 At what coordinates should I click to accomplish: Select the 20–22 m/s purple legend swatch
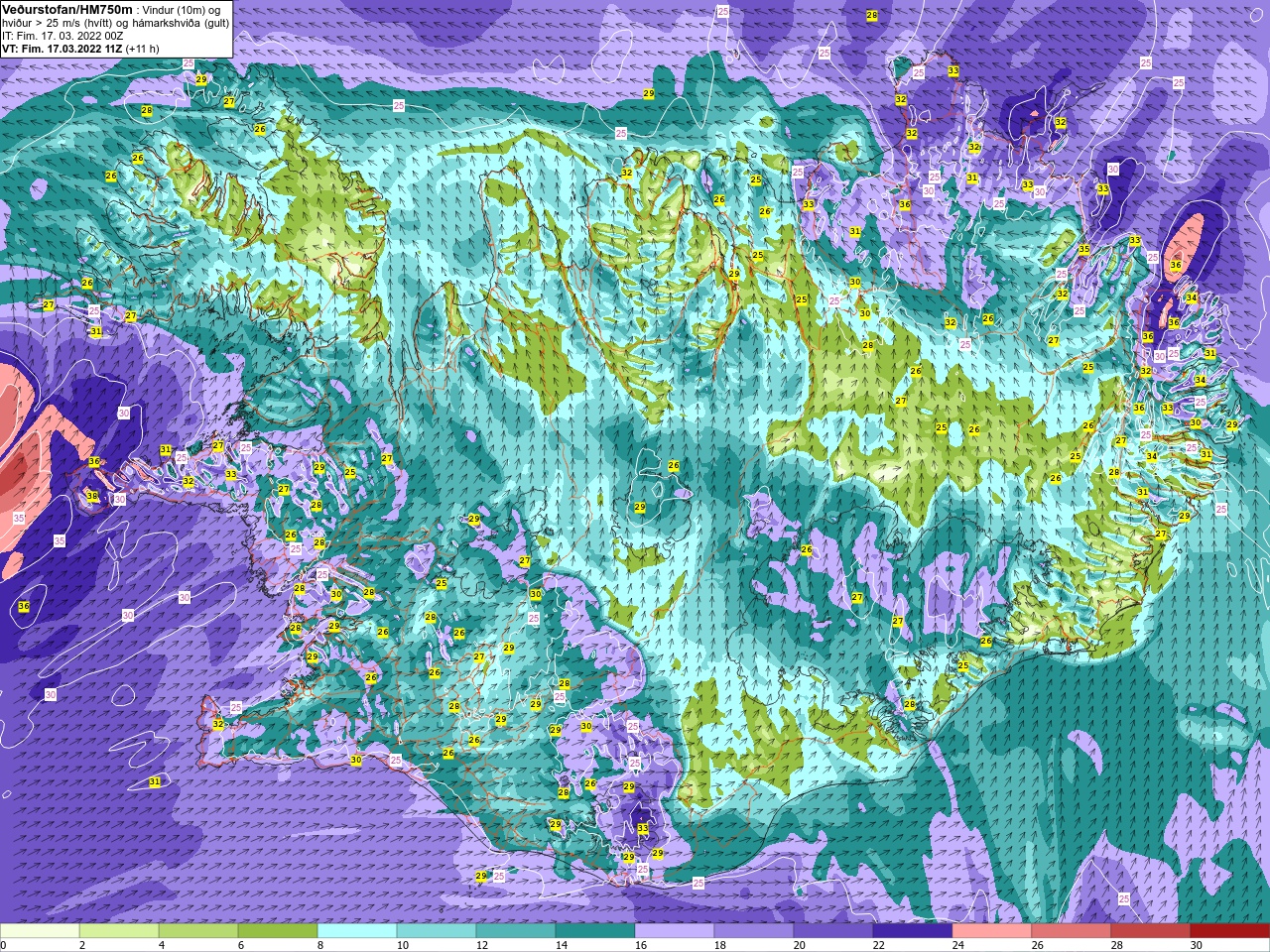(833, 931)
